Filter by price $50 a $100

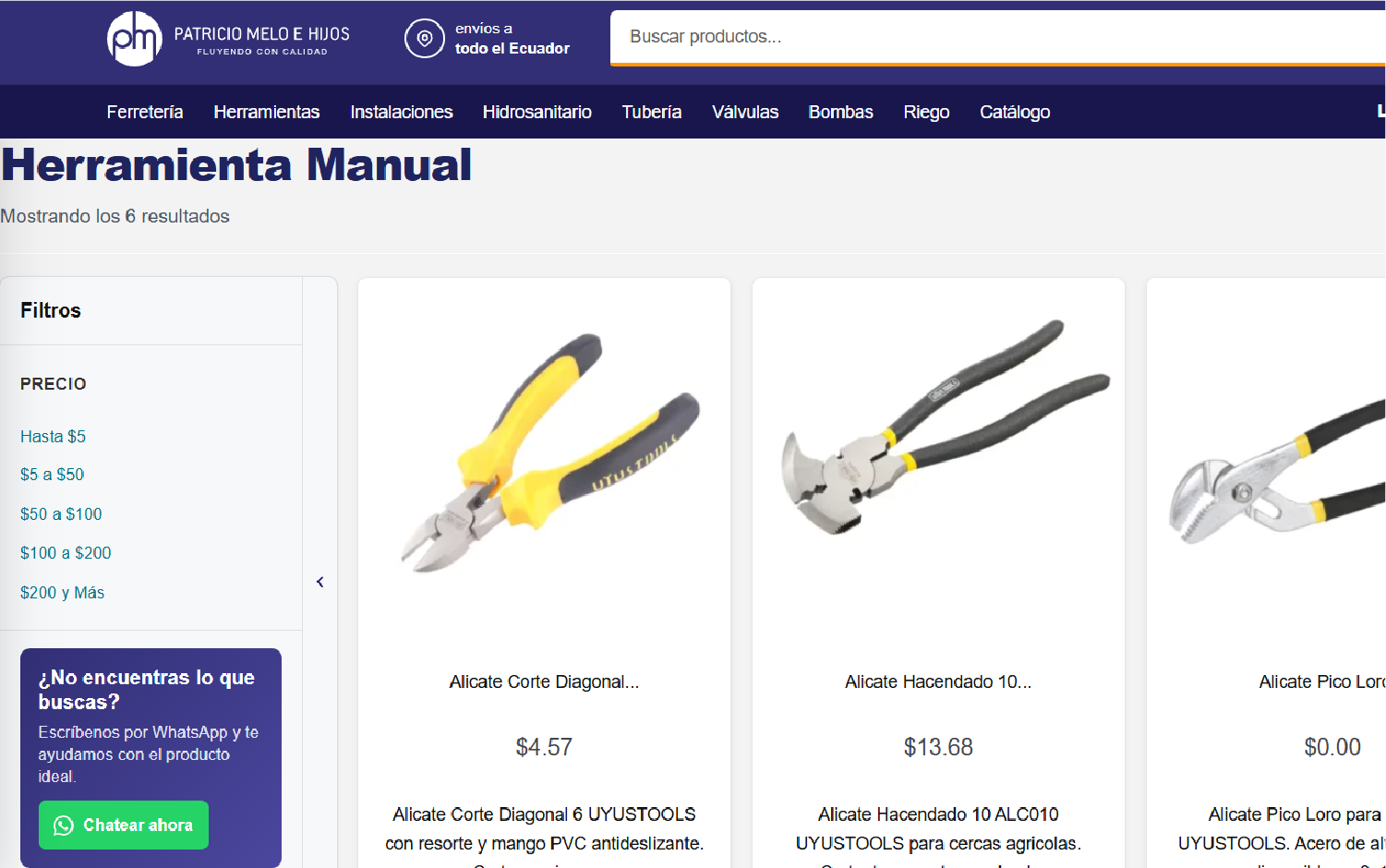pos(61,514)
